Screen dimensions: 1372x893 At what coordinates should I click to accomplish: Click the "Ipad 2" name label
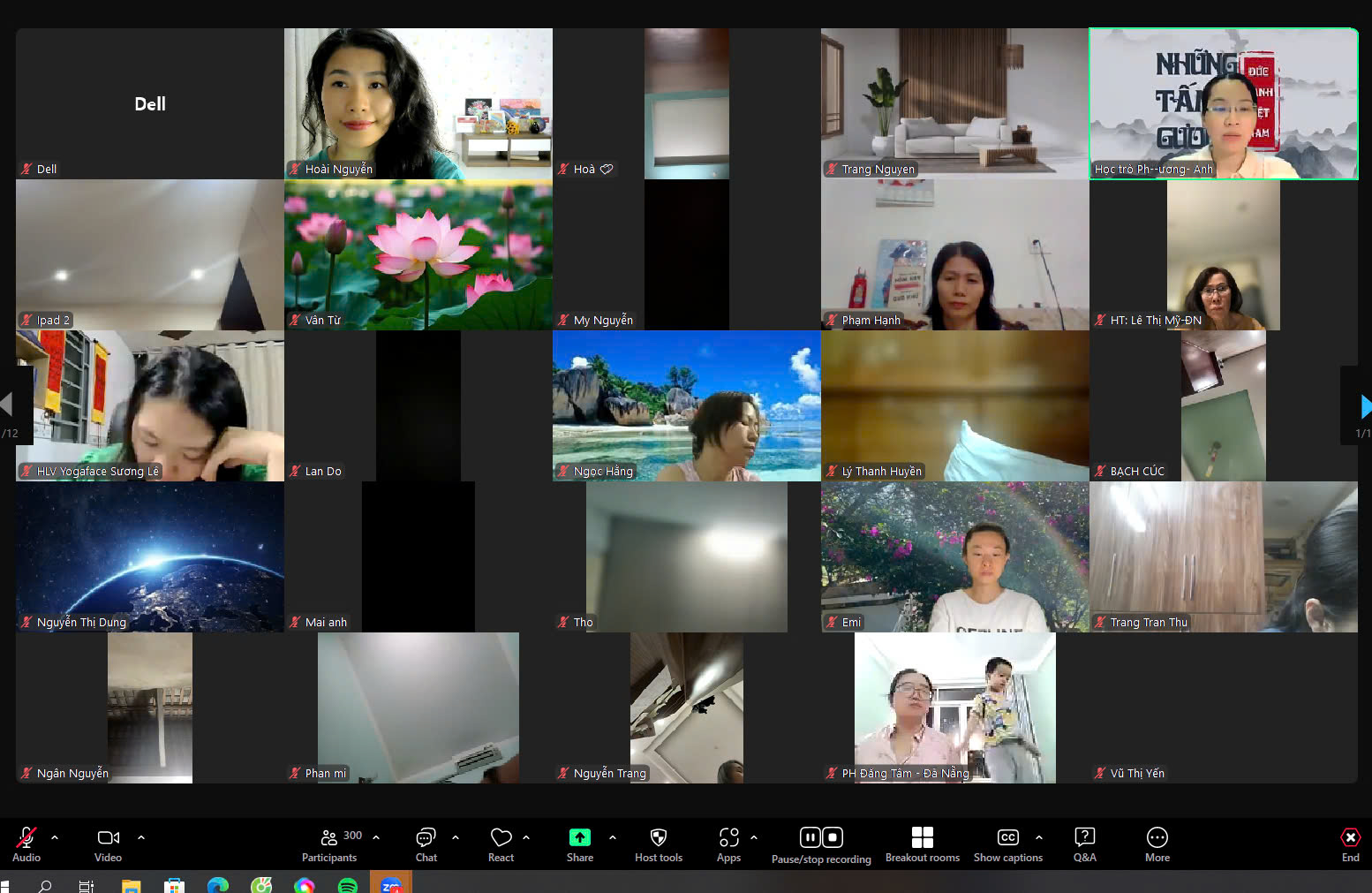[x=53, y=320]
